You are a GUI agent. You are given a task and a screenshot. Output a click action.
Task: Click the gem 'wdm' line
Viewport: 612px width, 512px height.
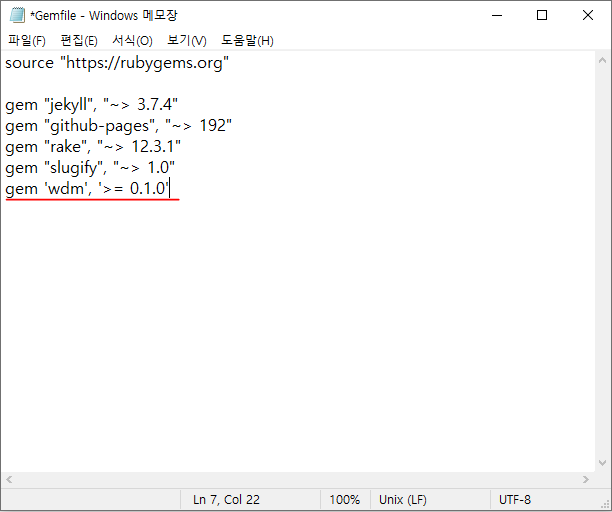pos(87,189)
